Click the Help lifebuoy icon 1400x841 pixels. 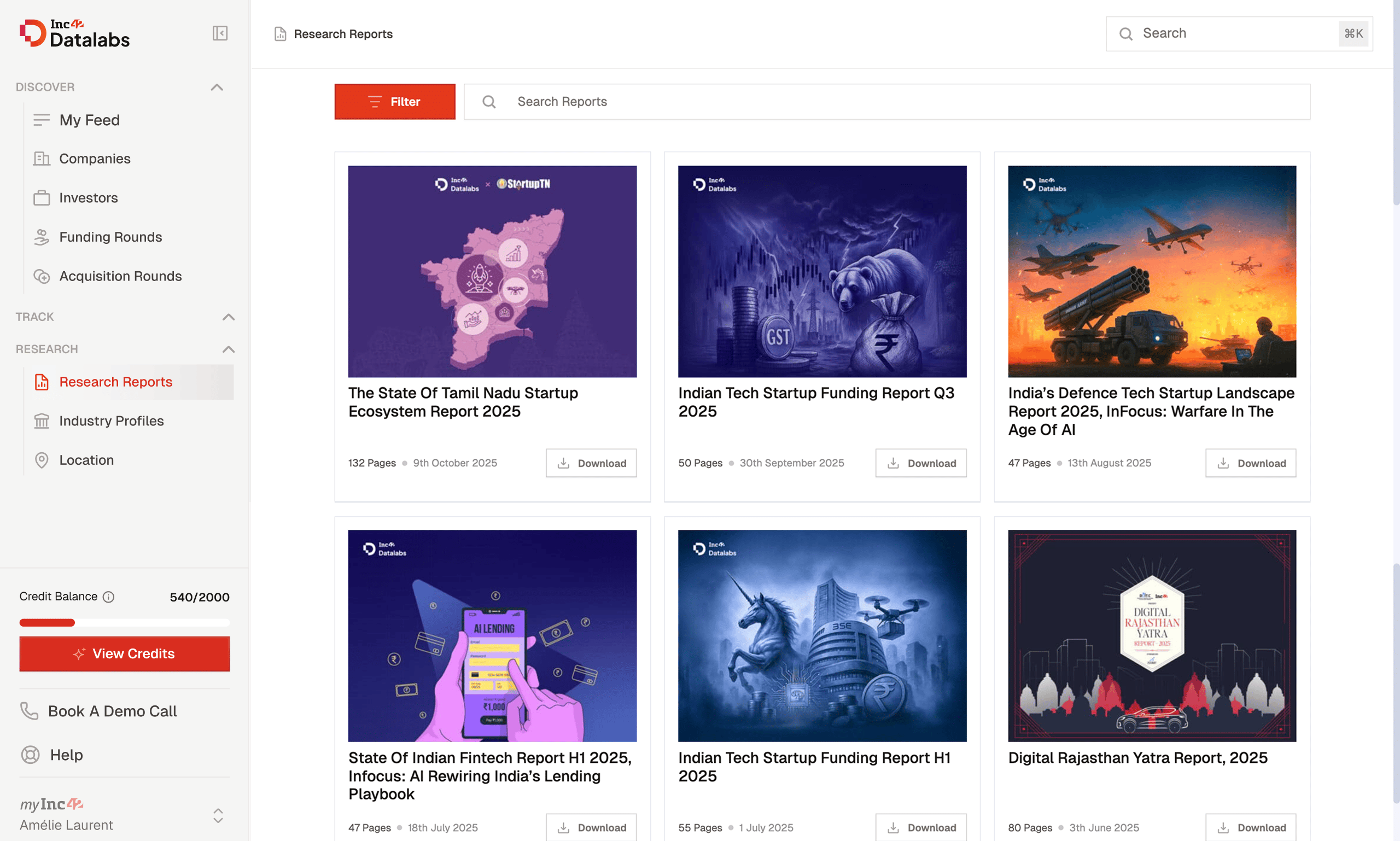click(30, 755)
